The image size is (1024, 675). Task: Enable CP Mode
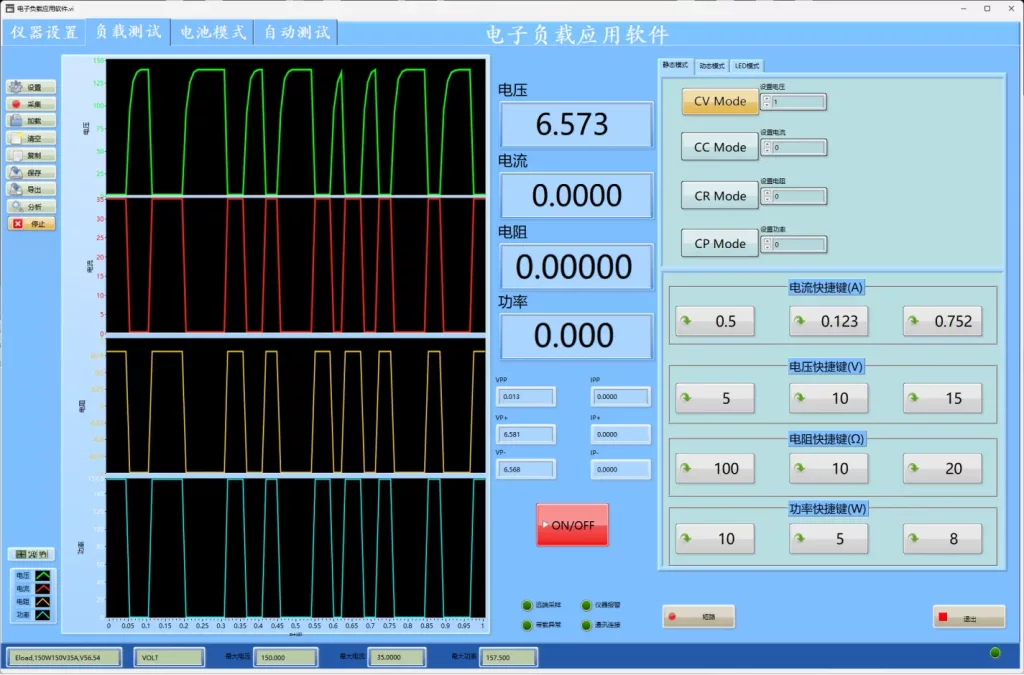point(720,243)
